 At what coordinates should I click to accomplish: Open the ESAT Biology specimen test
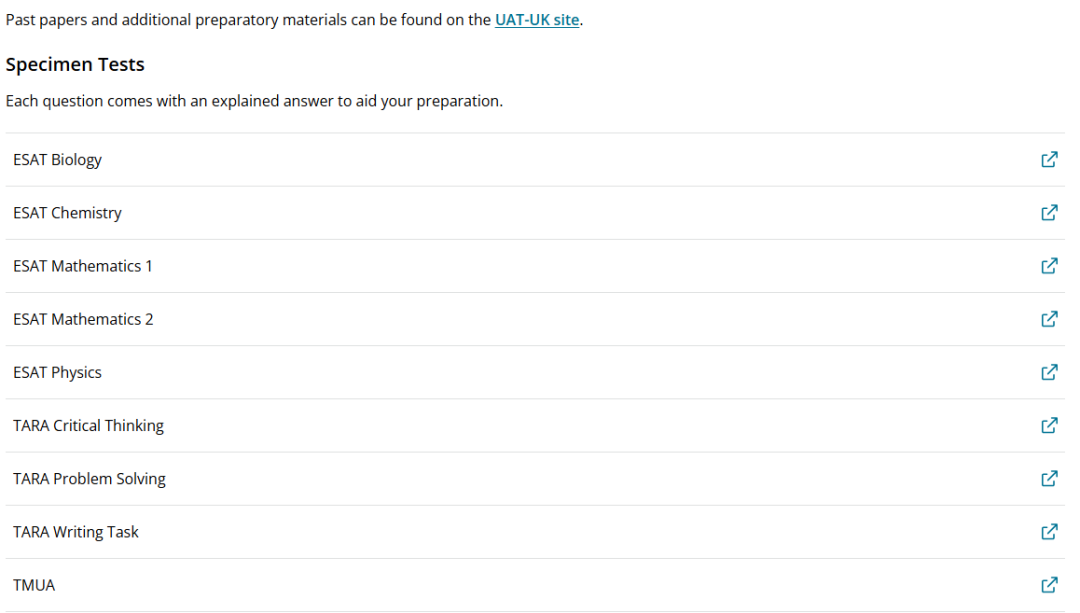pyautogui.click(x=57, y=160)
